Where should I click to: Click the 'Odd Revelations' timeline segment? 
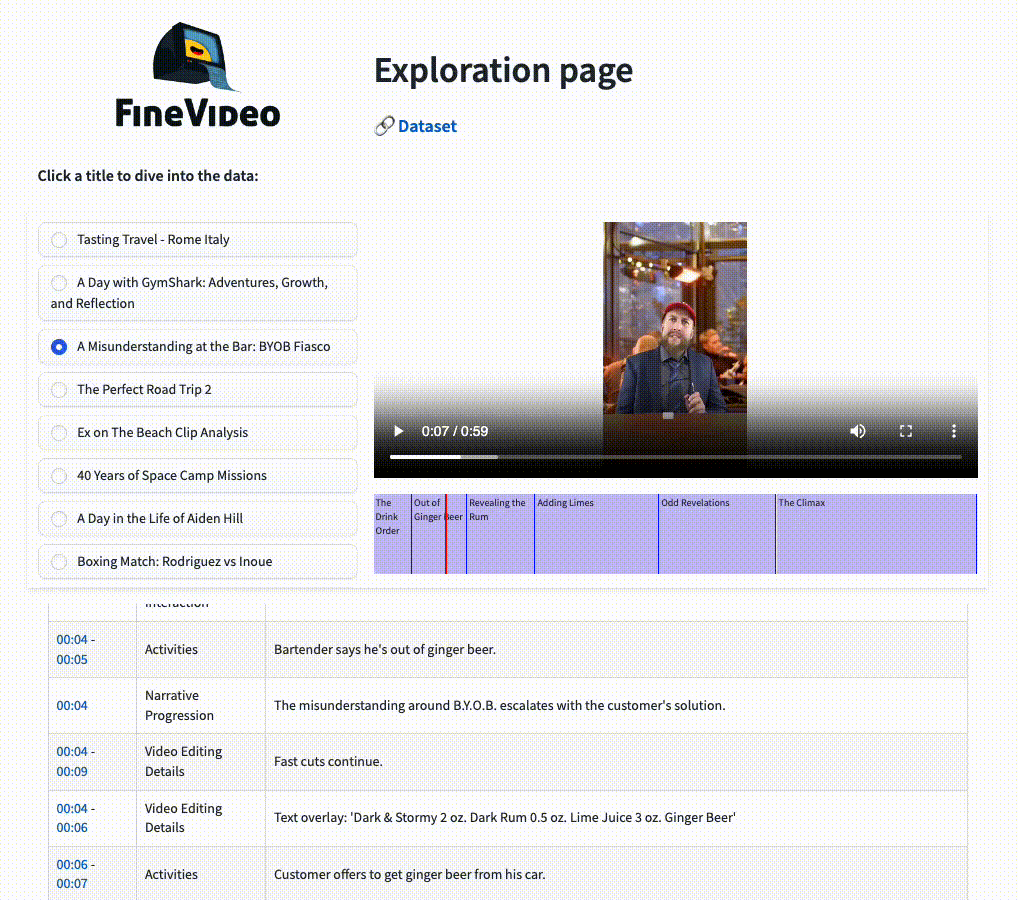pos(715,533)
